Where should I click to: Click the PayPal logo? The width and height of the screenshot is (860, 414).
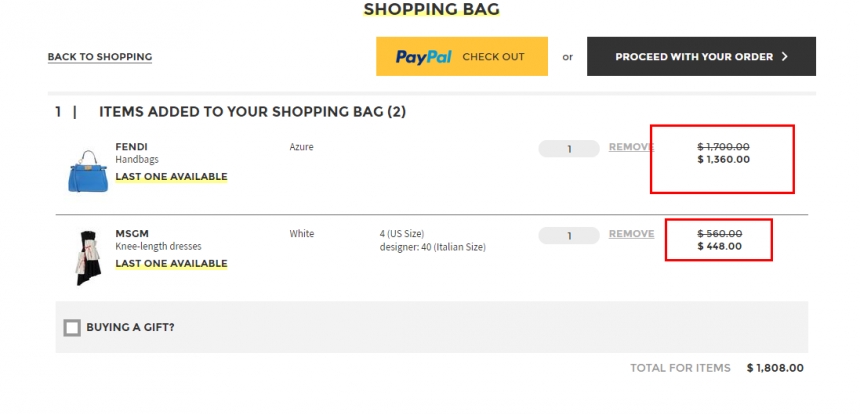tap(423, 56)
